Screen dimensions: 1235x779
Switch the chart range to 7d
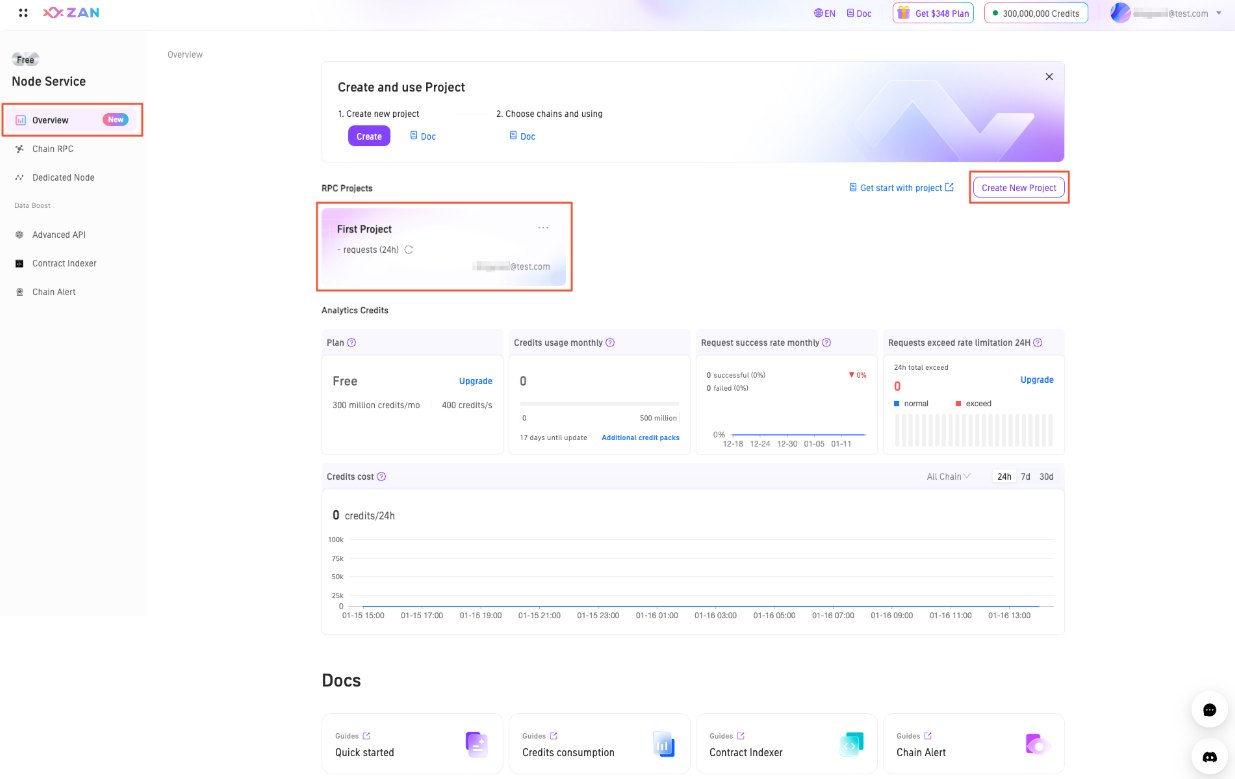pyautogui.click(x=1025, y=477)
